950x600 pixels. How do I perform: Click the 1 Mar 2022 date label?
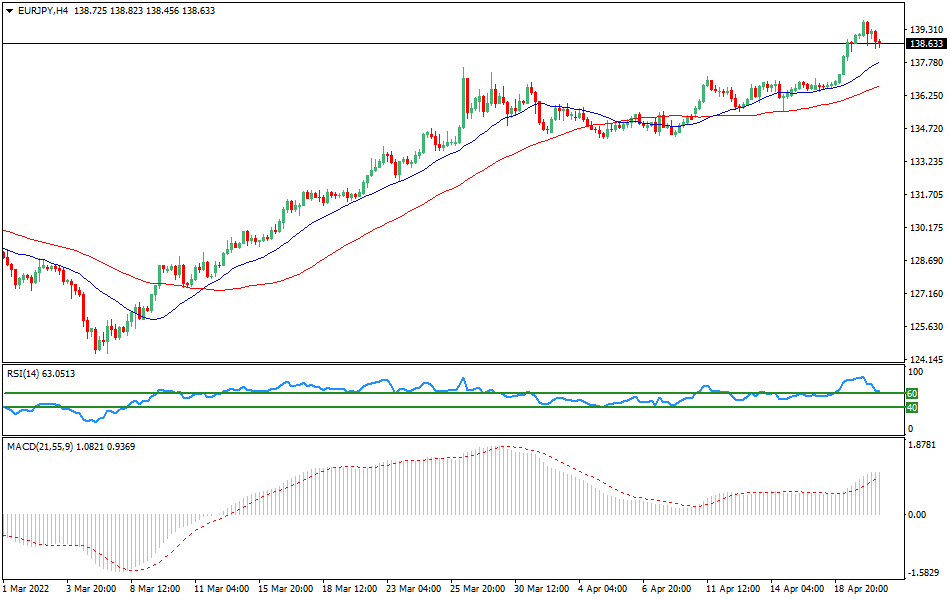pos(27,589)
